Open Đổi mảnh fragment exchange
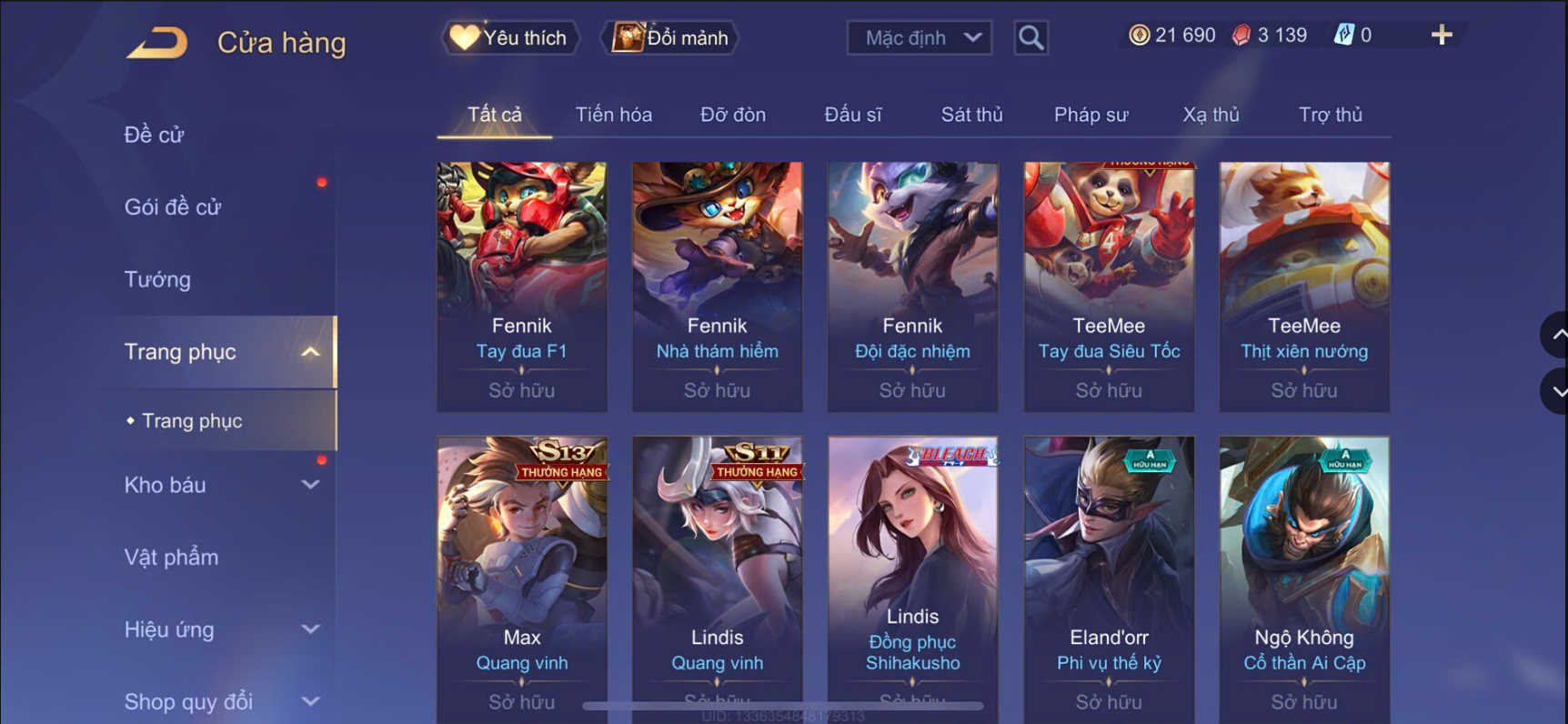 [670, 38]
